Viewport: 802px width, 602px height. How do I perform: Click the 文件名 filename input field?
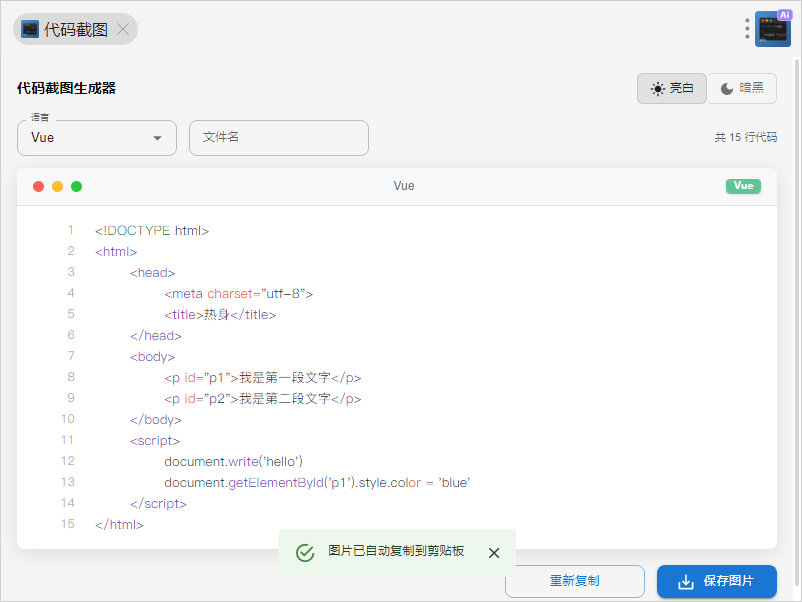click(278, 138)
